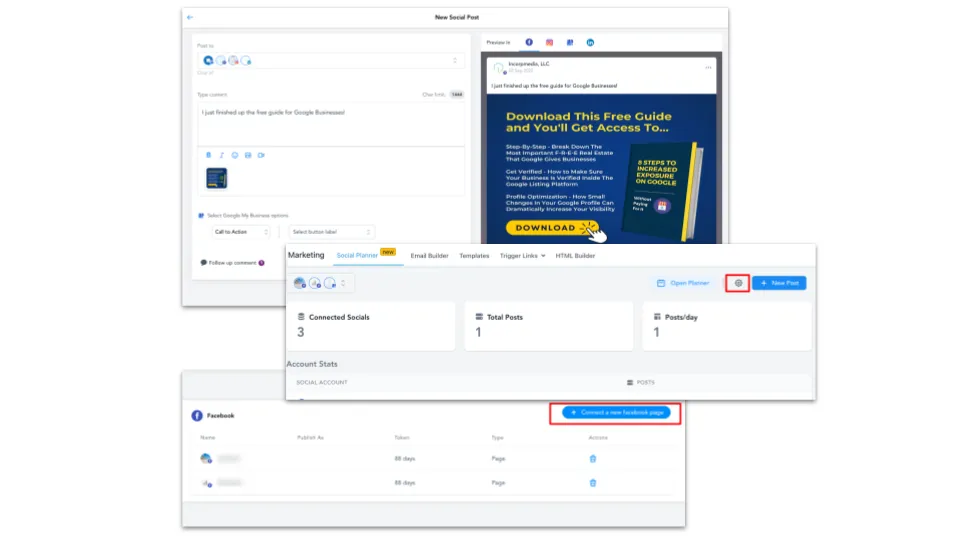Click the Posts/day card icon

click(x=657, y=317)
